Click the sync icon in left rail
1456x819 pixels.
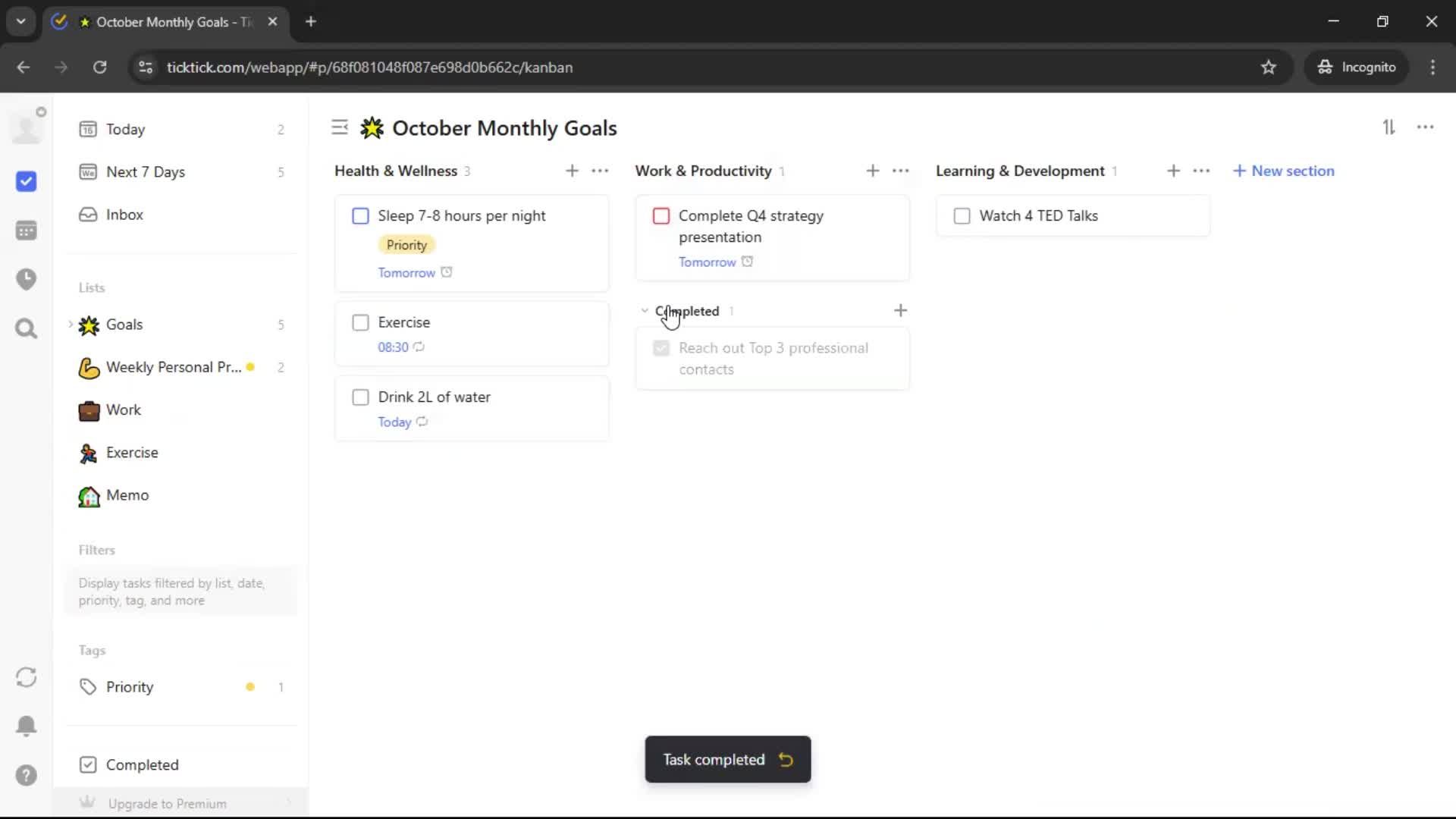[26, 677]
